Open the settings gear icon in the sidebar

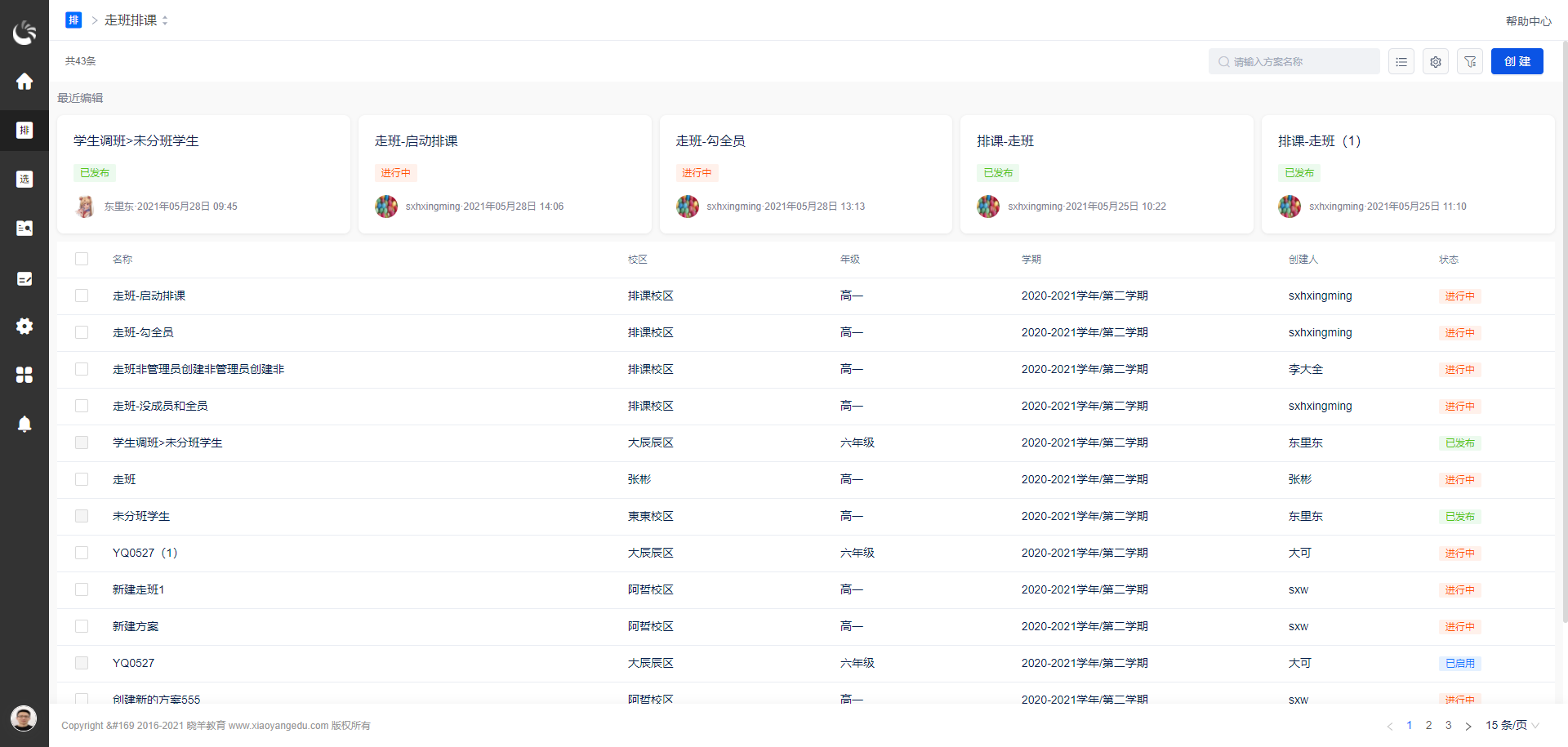[x=24, y=327]
